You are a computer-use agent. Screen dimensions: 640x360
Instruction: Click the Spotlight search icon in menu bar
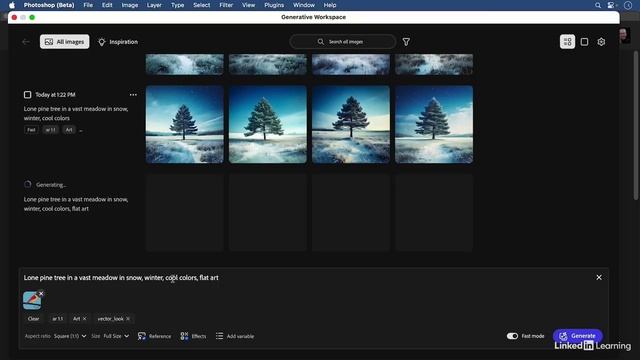tap(598, 5)
